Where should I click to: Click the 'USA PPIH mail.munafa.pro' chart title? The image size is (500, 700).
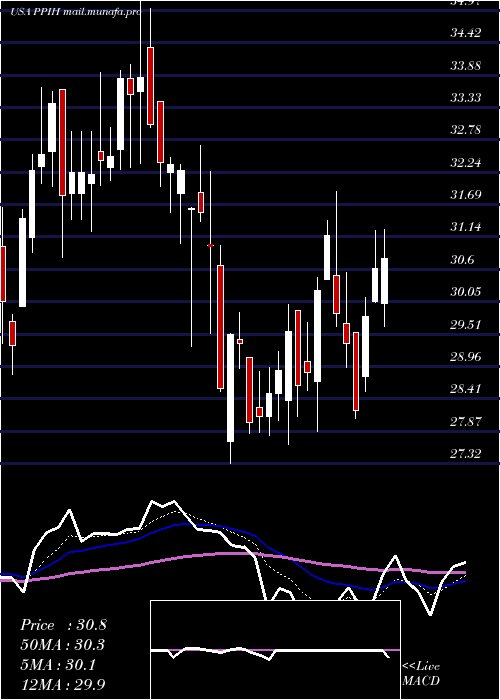pyautogui.click(x=75, y=12)
